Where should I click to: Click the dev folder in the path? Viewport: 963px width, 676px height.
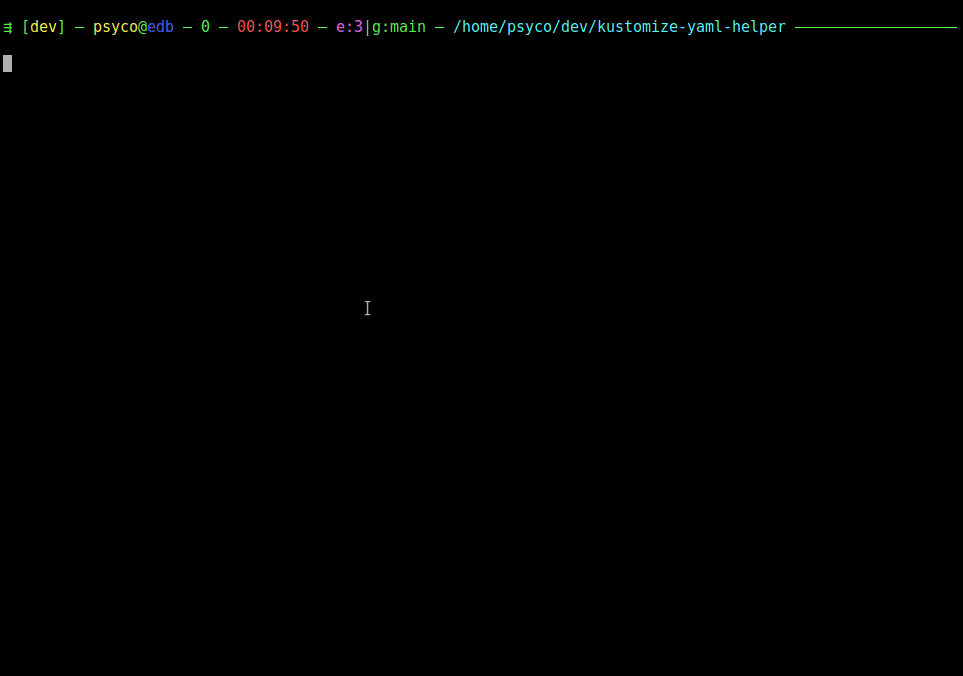(x=574, y=27)
